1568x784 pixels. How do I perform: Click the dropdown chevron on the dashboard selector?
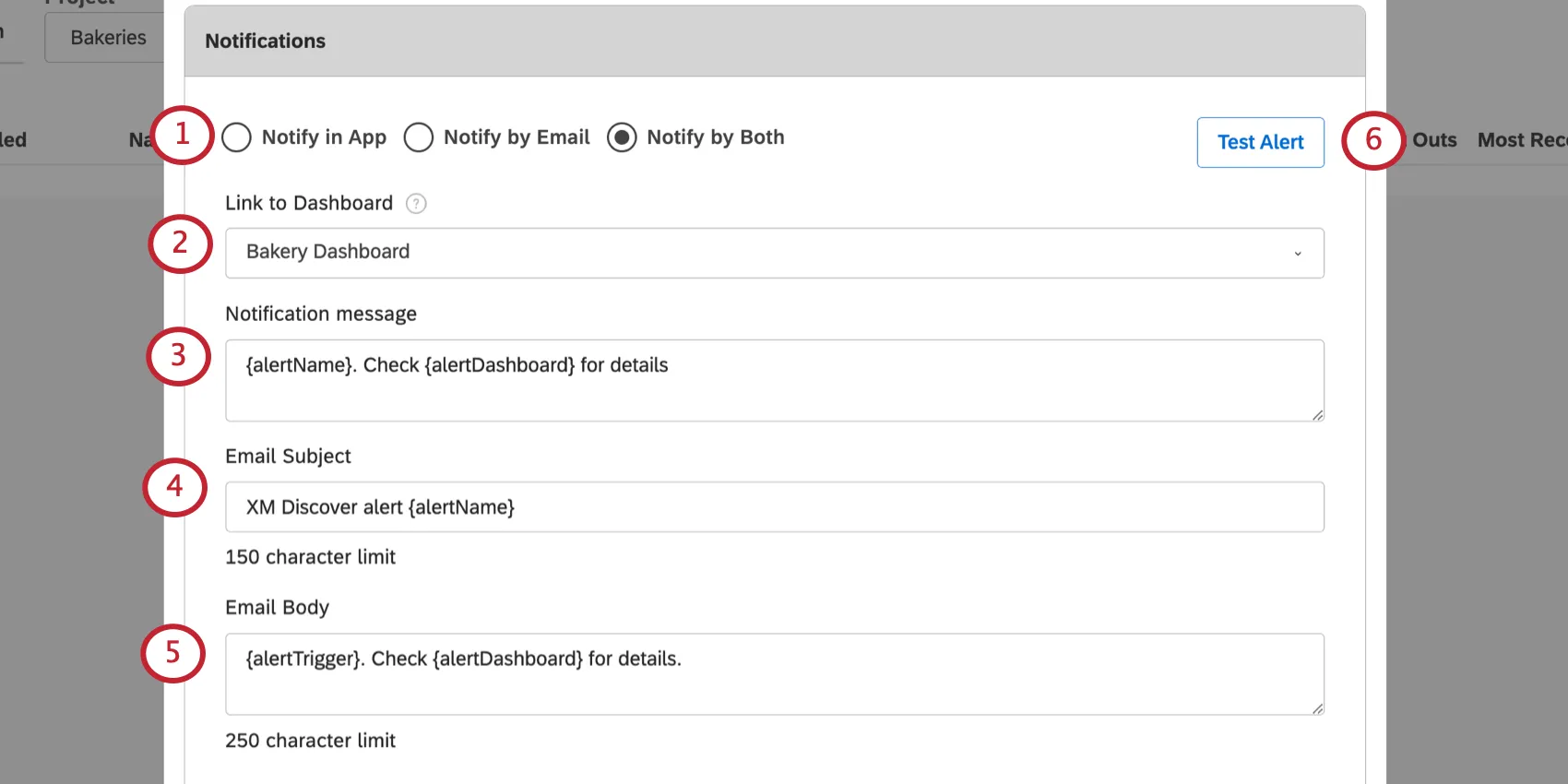(1299, 253)
